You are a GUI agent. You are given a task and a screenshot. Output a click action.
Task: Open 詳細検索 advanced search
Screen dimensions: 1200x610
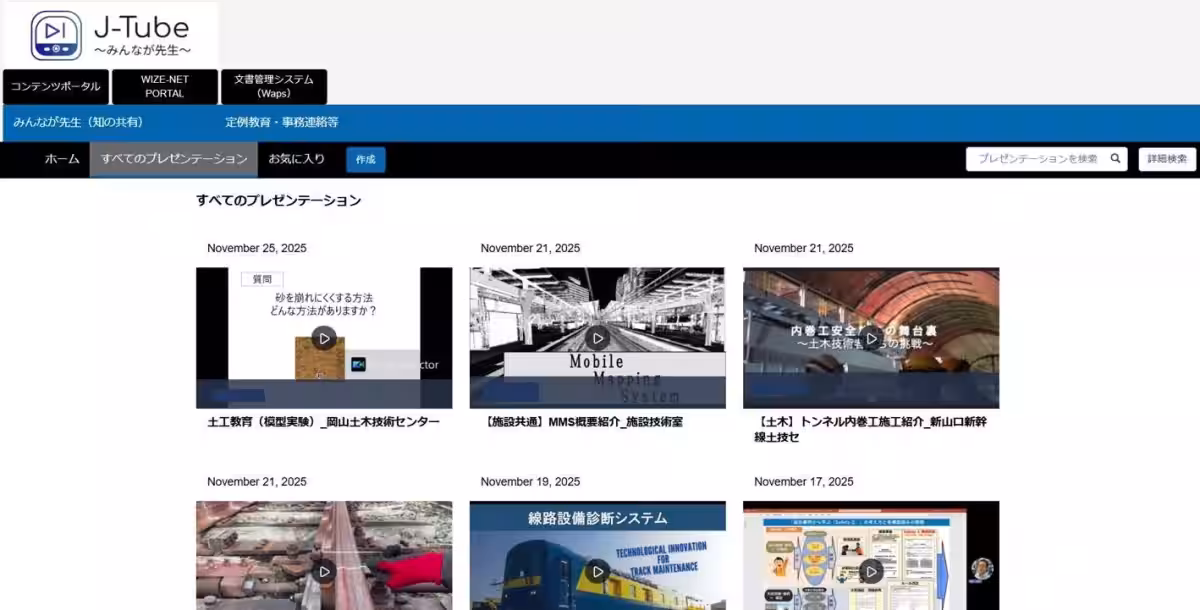tap(1167, 159)
